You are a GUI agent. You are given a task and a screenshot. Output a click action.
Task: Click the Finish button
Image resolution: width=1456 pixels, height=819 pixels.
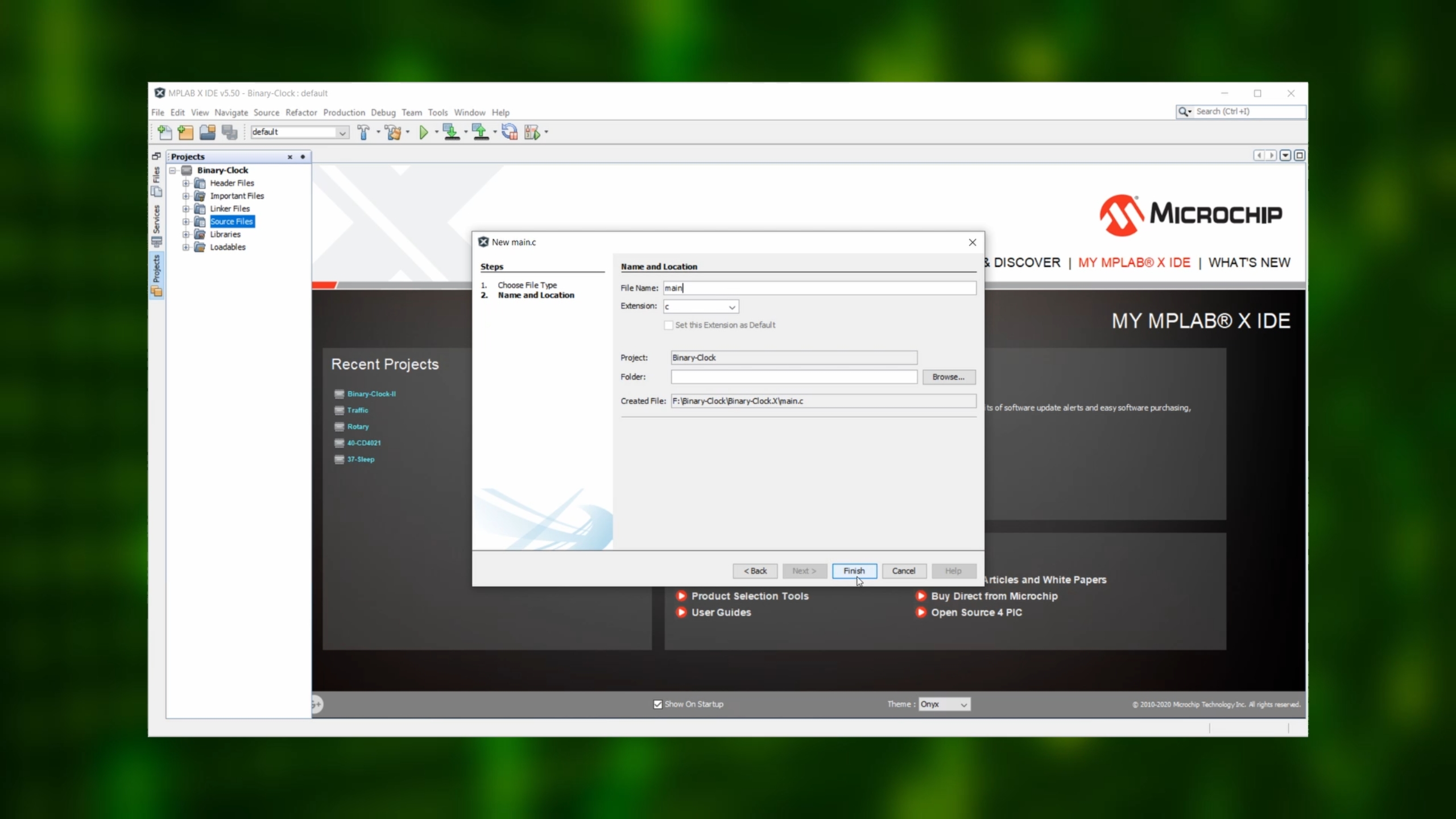pos(854,571)
